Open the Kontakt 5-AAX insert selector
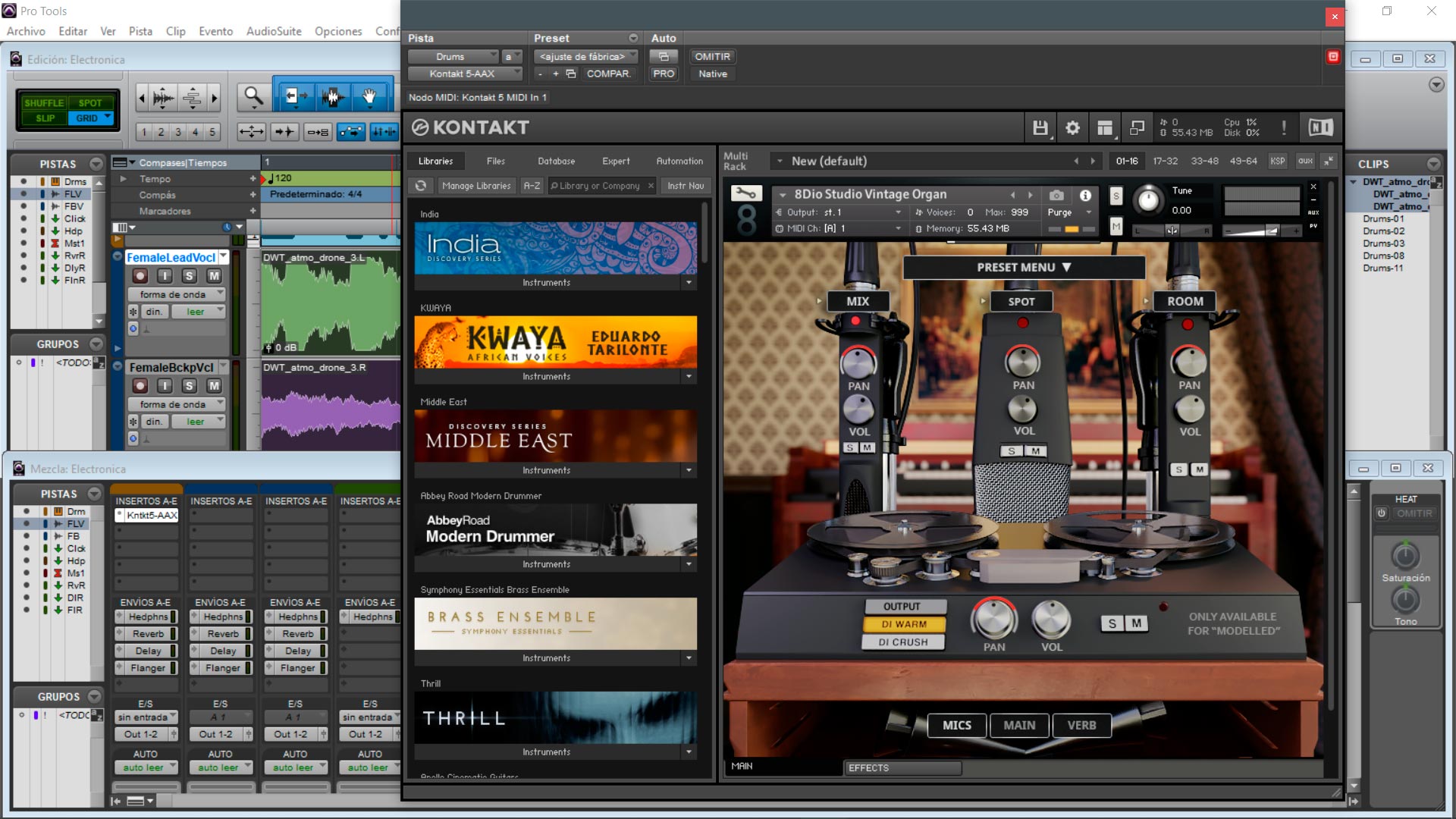Screen dimensions: 1456x819 pyautogui.click(x=465, y=74)
